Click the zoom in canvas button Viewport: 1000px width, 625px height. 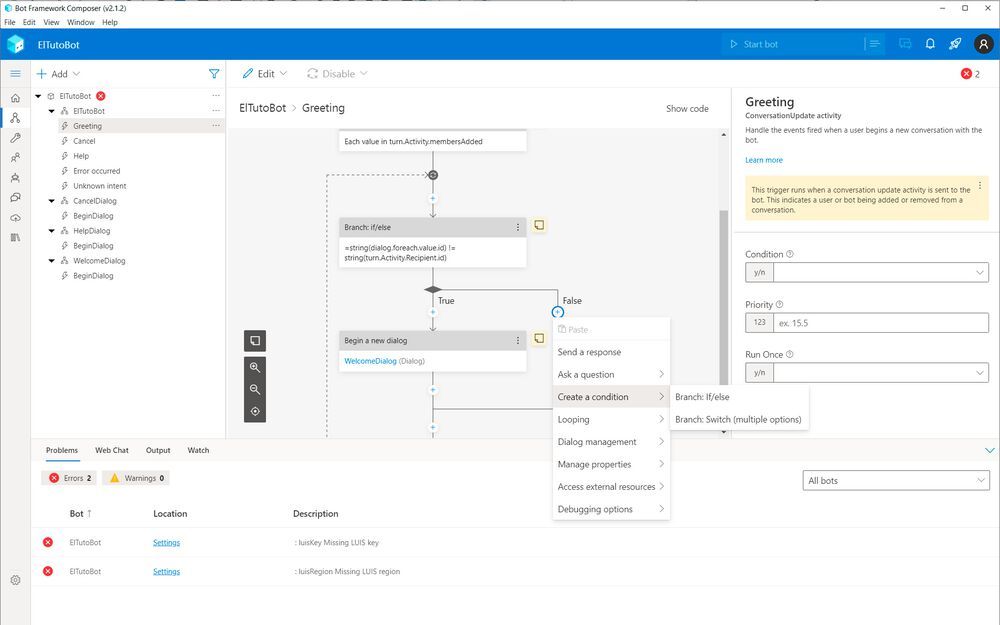(255, 367)
